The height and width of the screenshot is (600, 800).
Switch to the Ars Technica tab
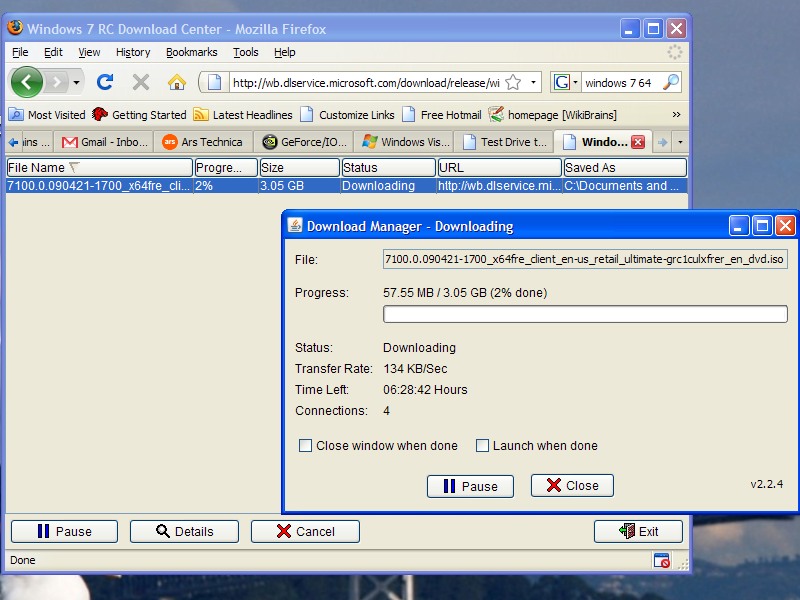203,142
